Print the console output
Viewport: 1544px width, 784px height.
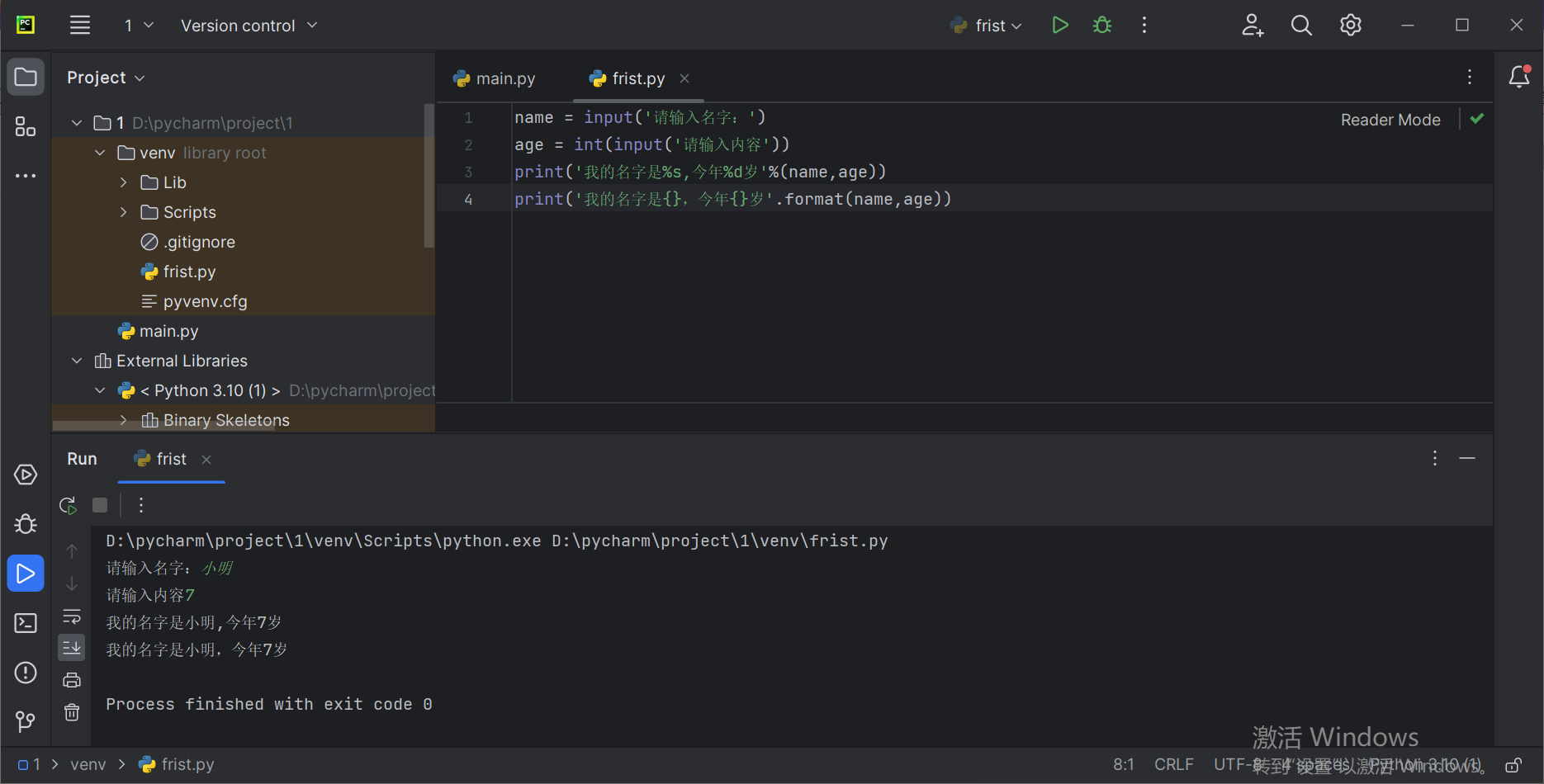tap(72, 680)
